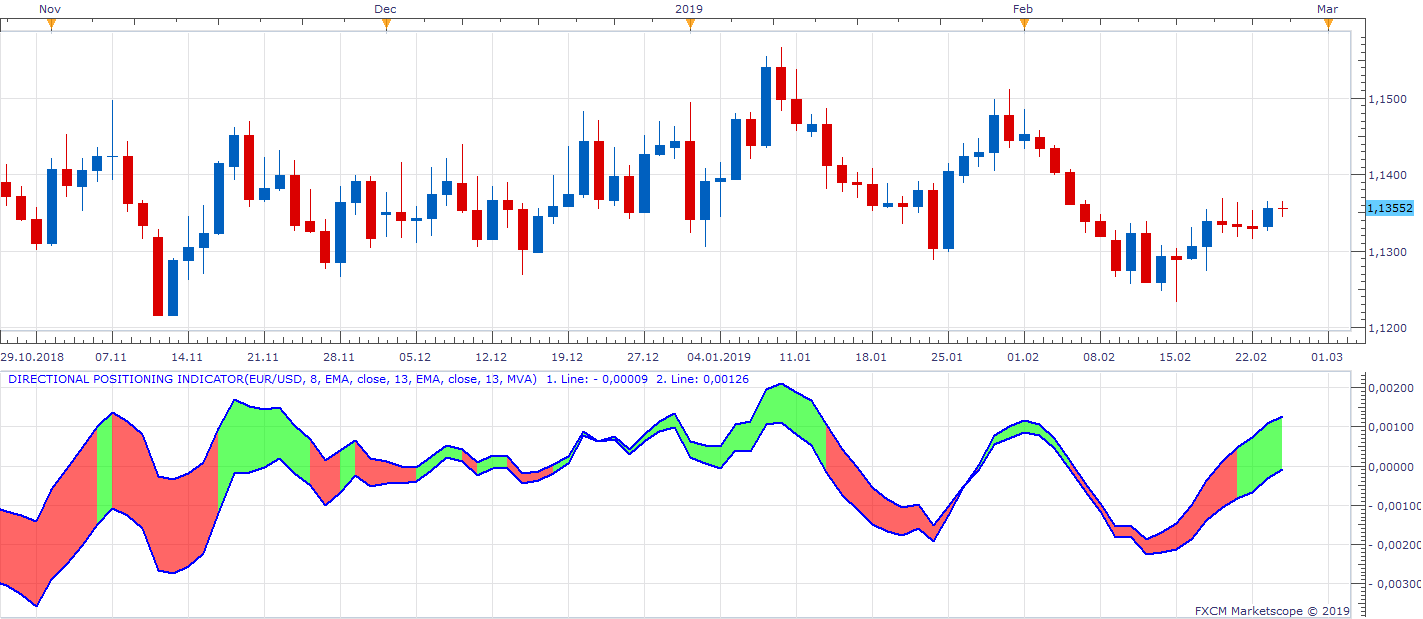Click the 01.03 date label
This screenshot has width=1423, height=619.
[x=1327, y=357]
